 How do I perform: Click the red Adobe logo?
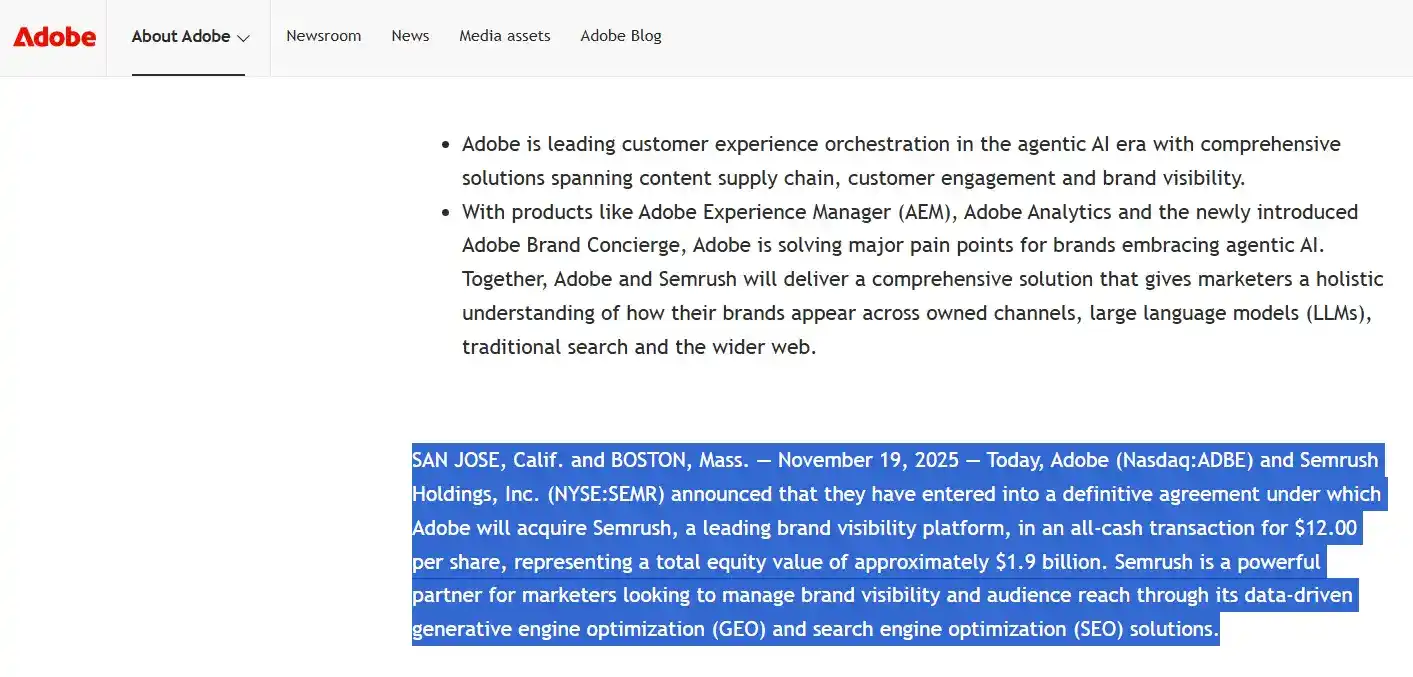pyautogui.click(x=53, y=36)
